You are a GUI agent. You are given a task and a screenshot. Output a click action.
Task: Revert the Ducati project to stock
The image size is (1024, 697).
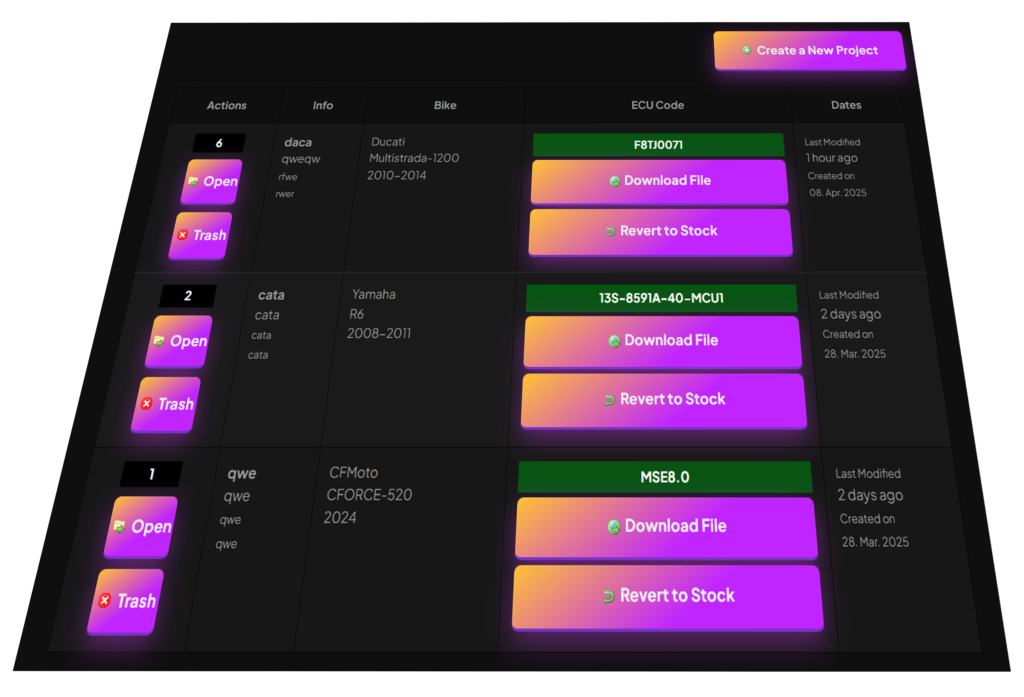(660, 231)
